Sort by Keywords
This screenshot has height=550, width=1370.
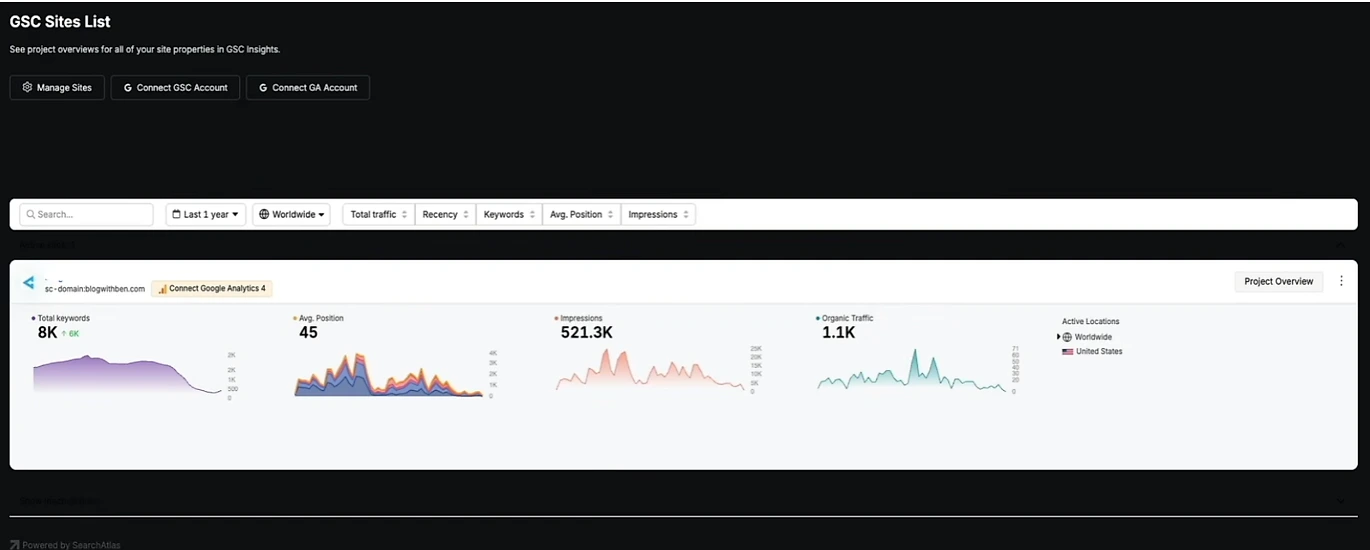click(508, 215)
